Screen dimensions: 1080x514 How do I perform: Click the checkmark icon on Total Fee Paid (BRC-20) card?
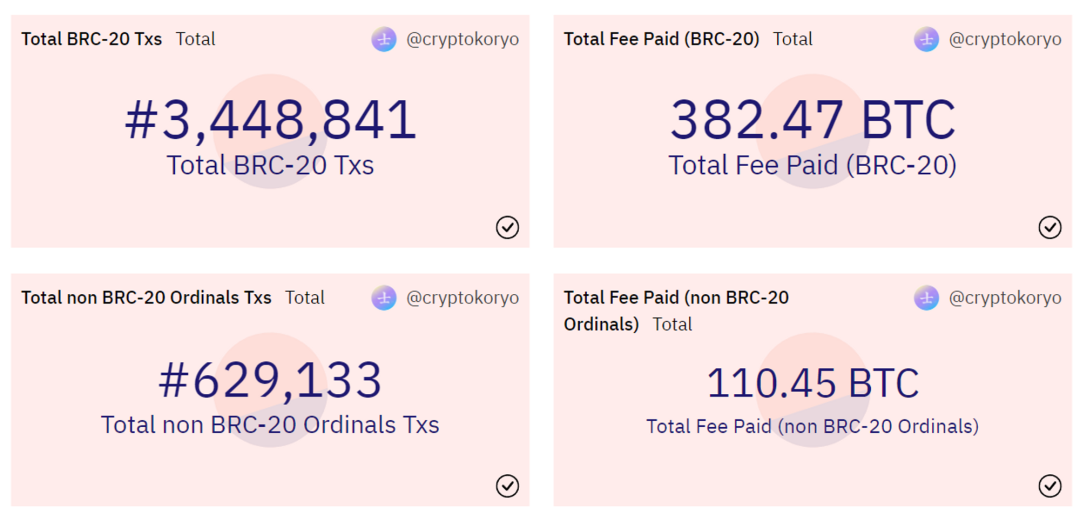[1049, 227]
